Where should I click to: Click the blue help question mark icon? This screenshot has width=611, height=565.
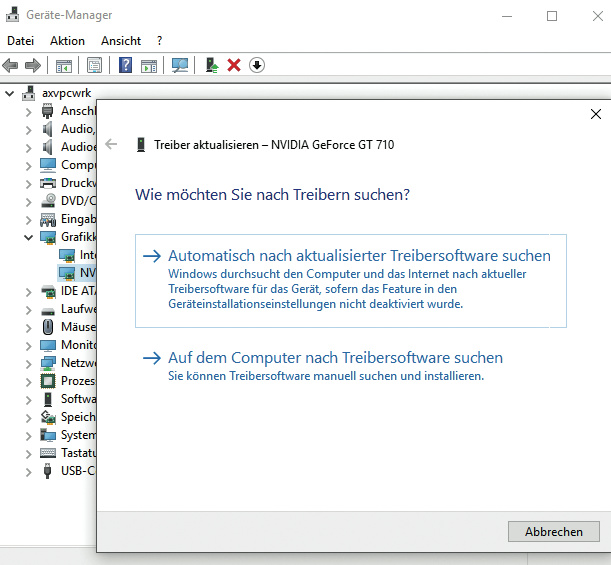[x=126, y=65]
